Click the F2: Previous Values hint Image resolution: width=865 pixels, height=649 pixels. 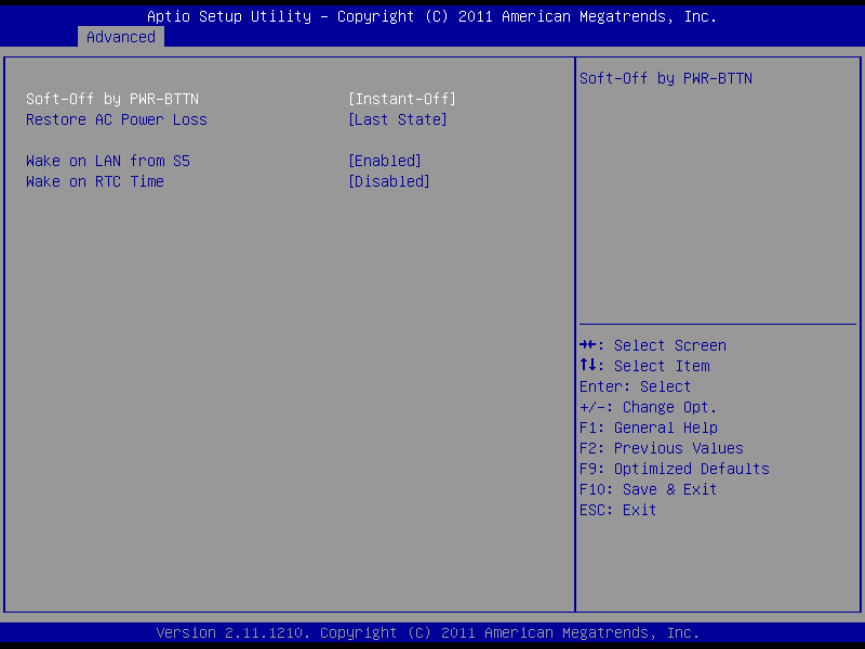pos(661,448)
